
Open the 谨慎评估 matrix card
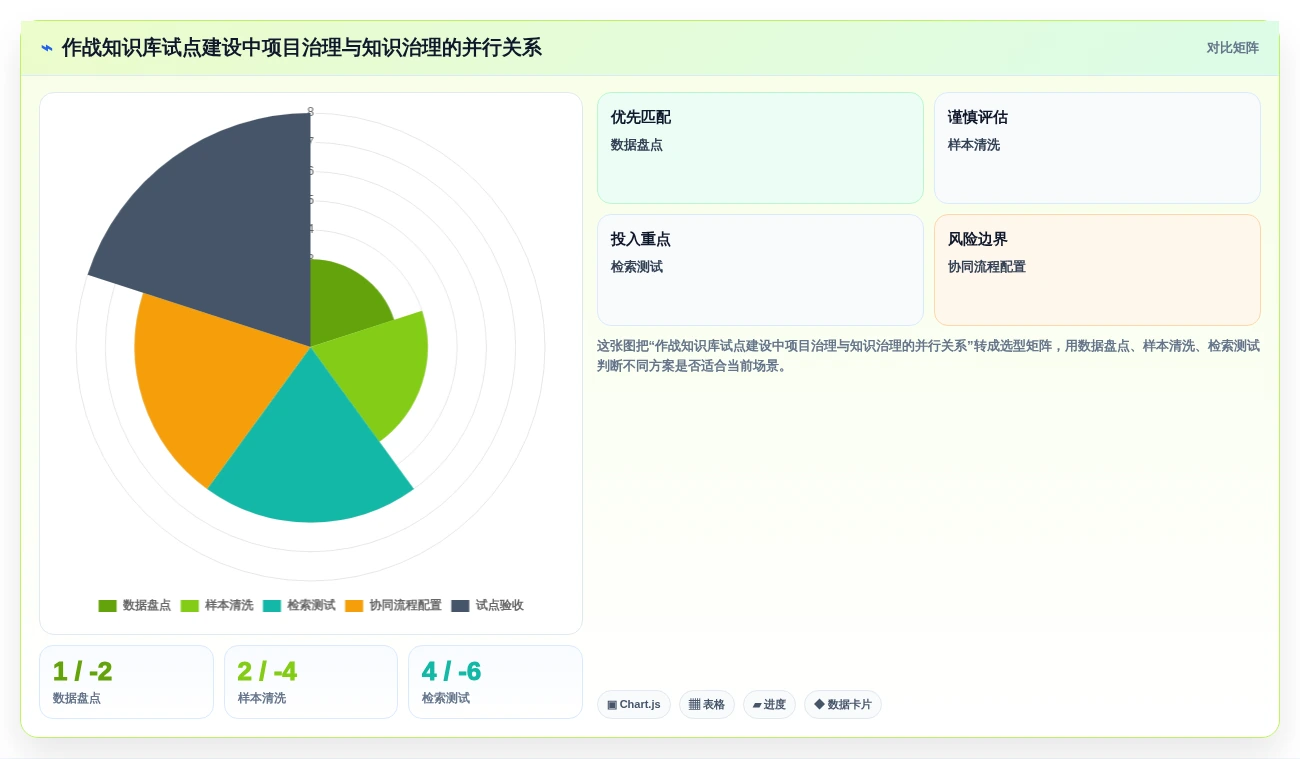(1097, 148)
